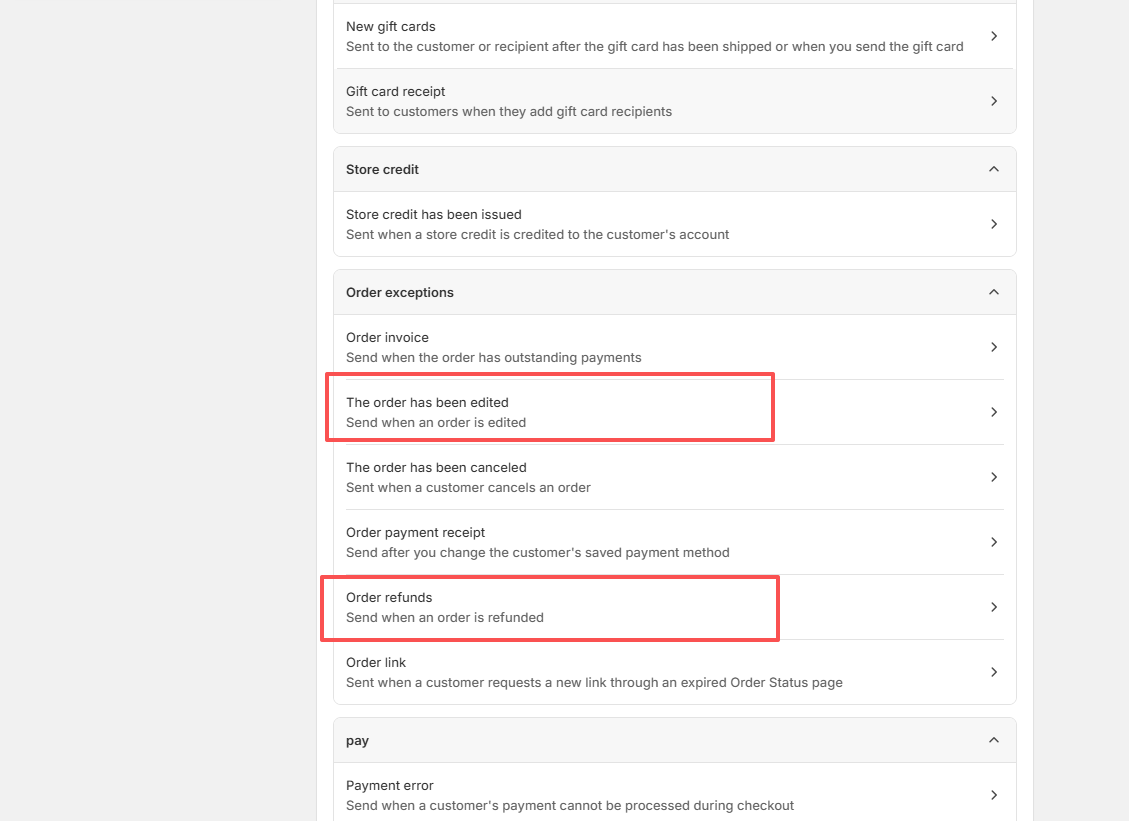
Task: Click the Order refunds row chevron
Action: click(993, 607)
